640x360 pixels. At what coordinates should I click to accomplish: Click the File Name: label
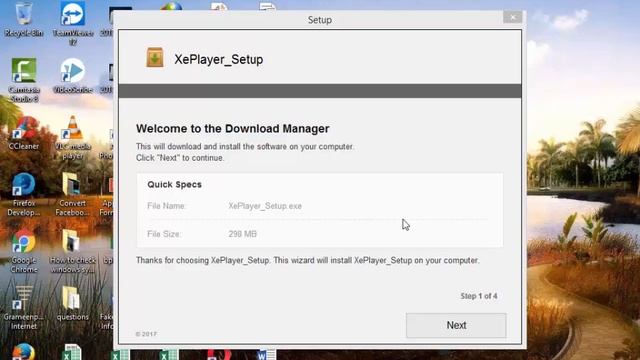point(167,206)
